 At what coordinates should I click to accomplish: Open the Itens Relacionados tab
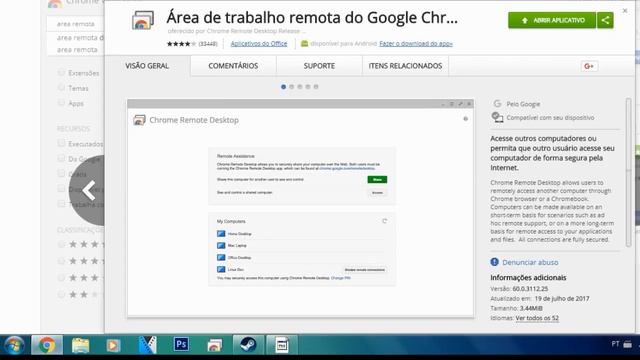405,66
